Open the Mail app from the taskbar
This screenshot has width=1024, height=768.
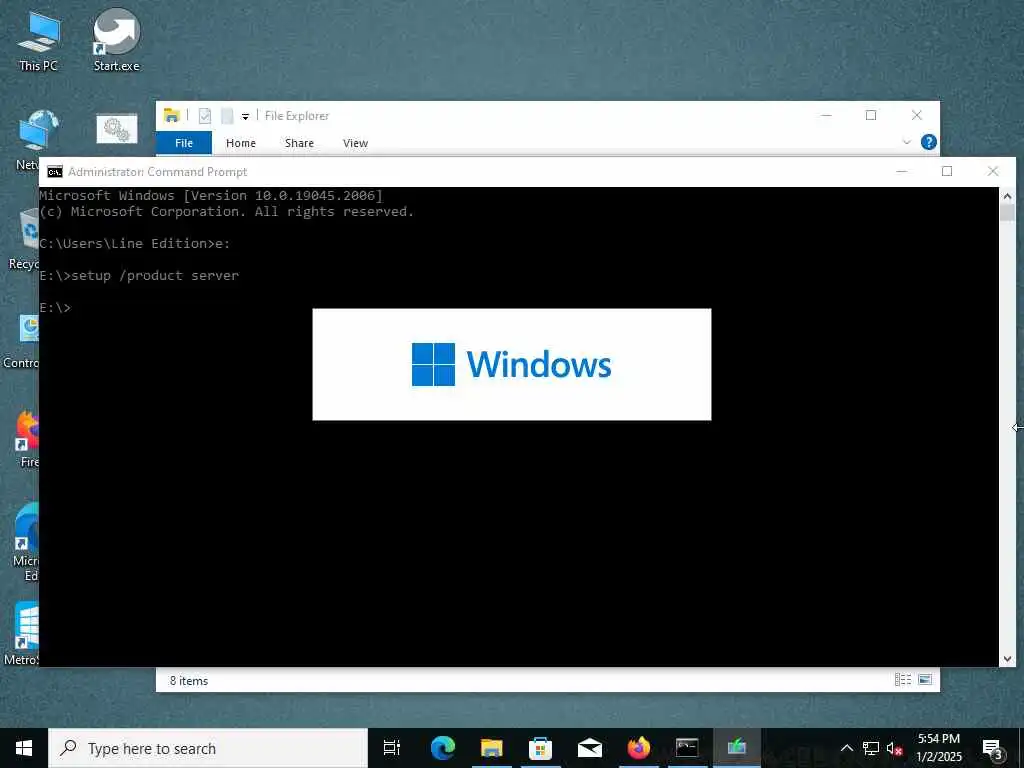(x=589, y=748)
